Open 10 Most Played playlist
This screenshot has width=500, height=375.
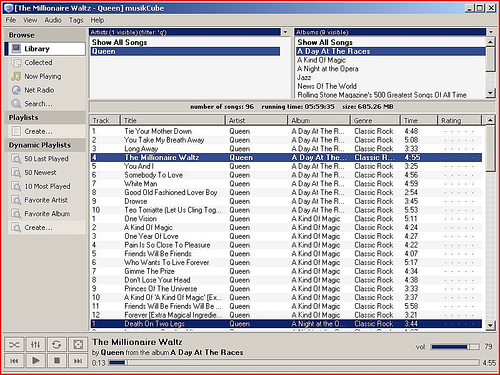pos(47,186)
